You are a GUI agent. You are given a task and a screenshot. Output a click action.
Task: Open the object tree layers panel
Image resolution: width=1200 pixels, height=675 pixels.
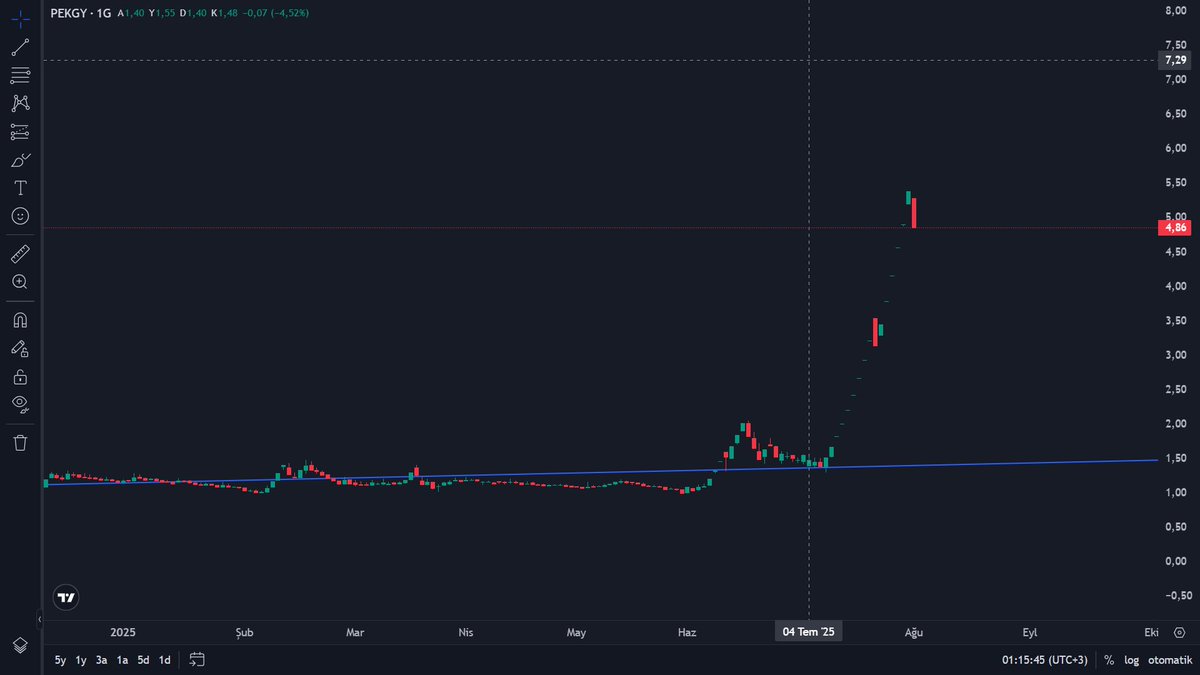pyautogui.click(x=20, y=644)
